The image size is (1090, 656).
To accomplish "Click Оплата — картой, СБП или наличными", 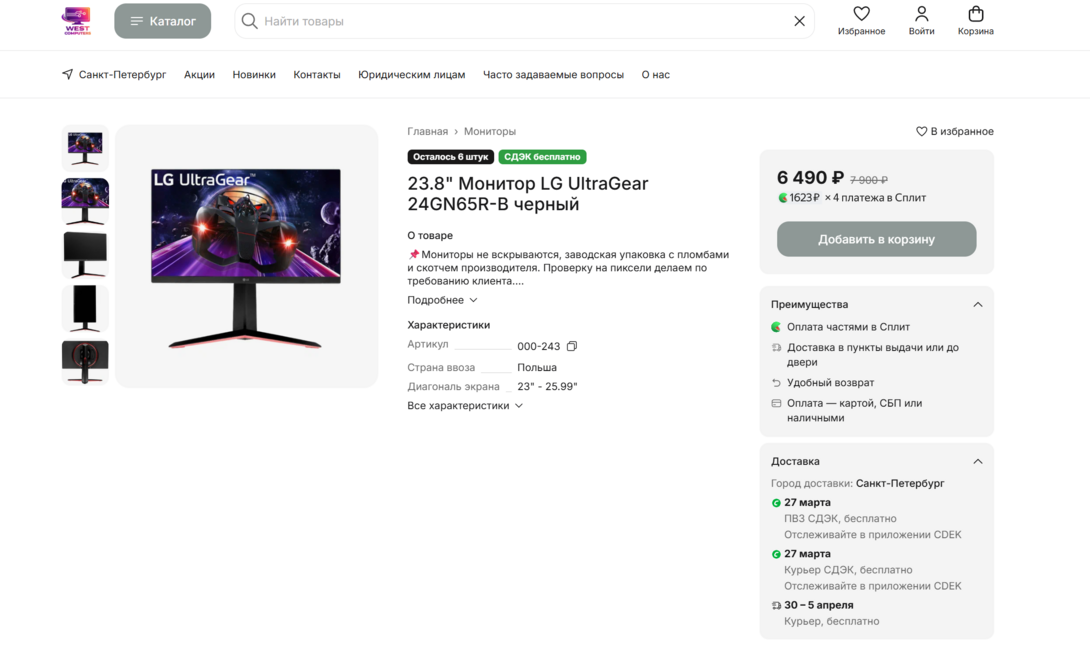I will tap(847, 411).
